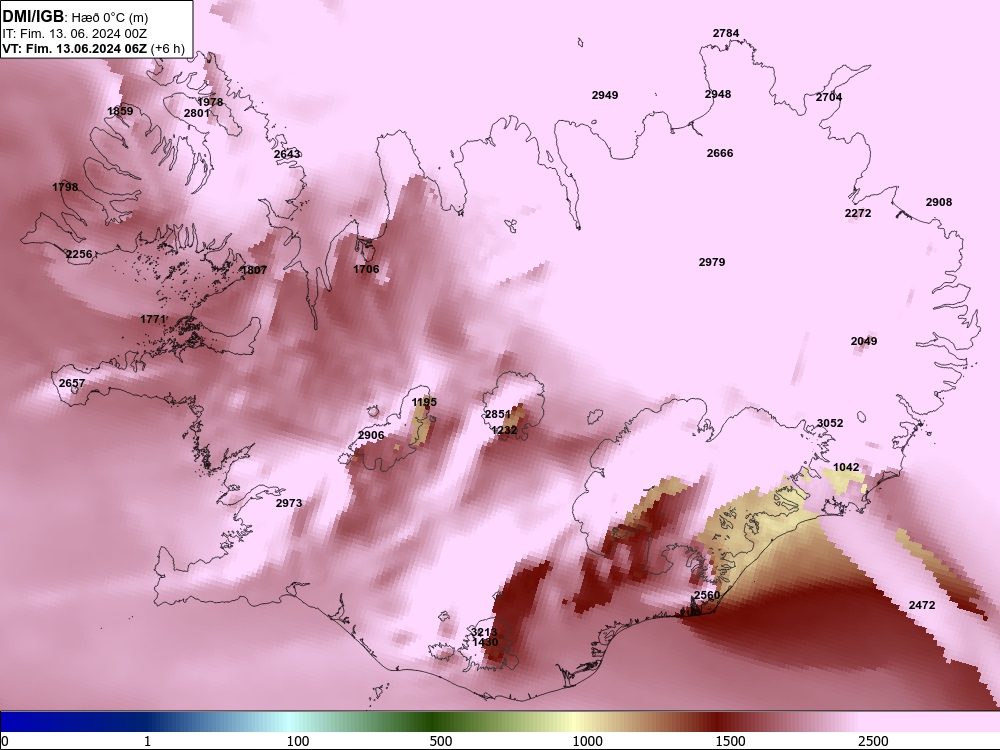Click the 2272 value label
This screenshot has height=750, width=1000.
point(857,213)
